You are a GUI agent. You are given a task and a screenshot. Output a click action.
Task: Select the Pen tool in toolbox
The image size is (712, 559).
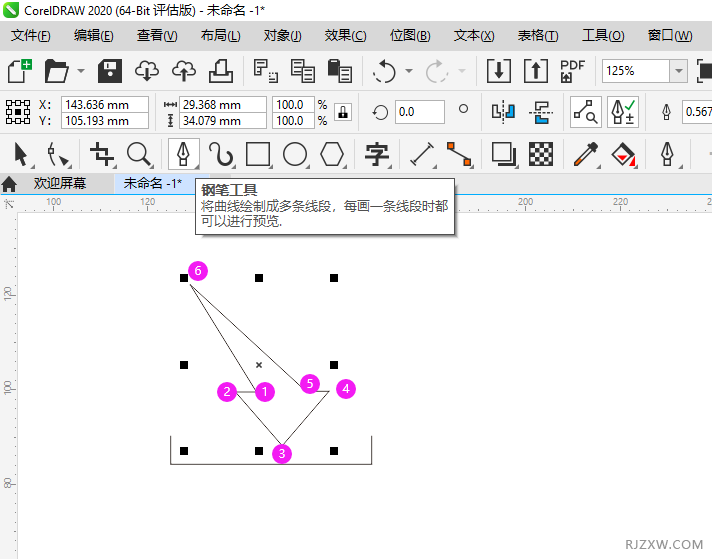(x=183, y=154)
